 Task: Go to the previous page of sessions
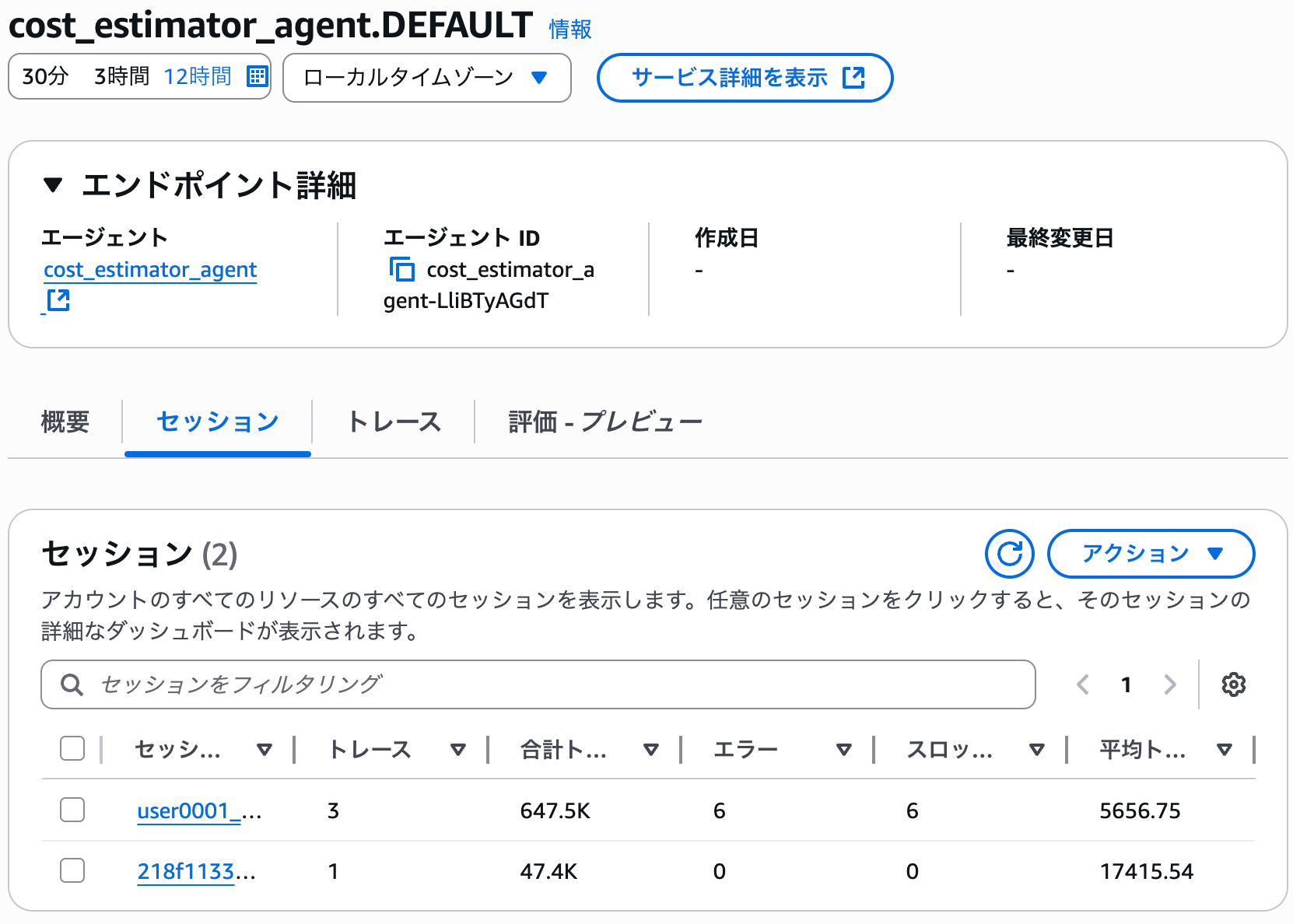click(1081, 684)
